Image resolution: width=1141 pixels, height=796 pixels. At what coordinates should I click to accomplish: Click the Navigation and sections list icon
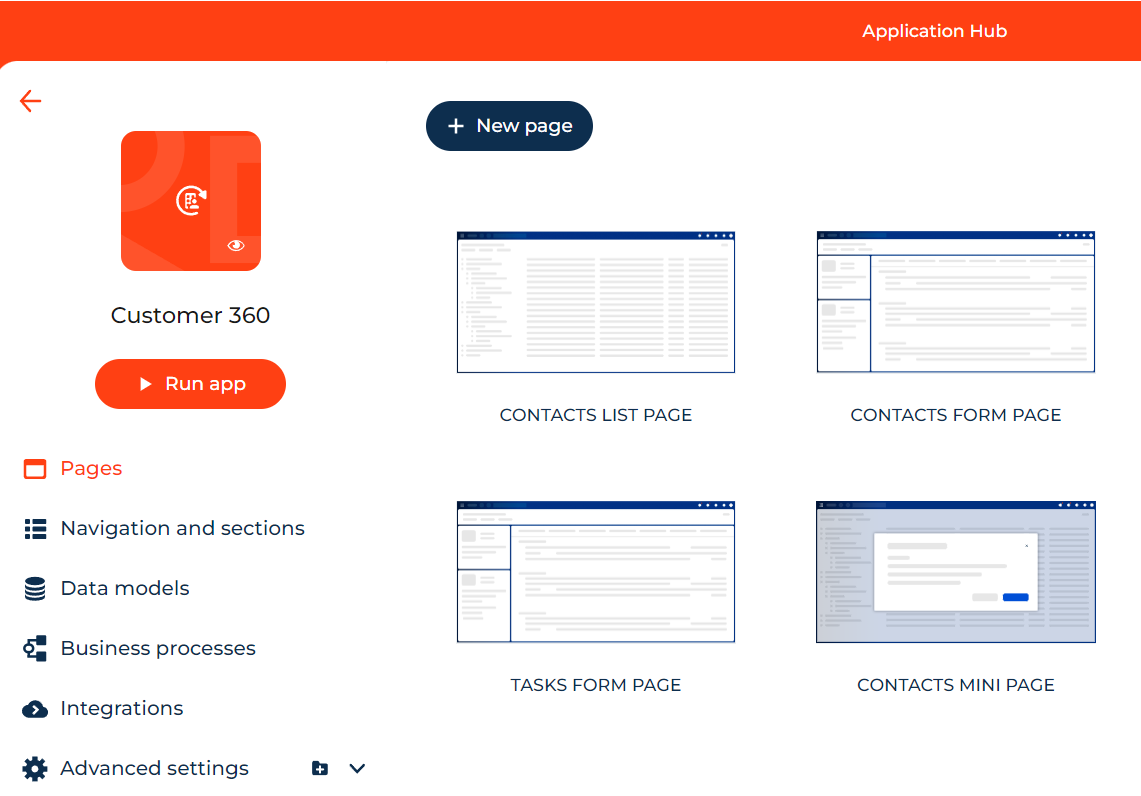pyautogui.click(x=34, y=528)
